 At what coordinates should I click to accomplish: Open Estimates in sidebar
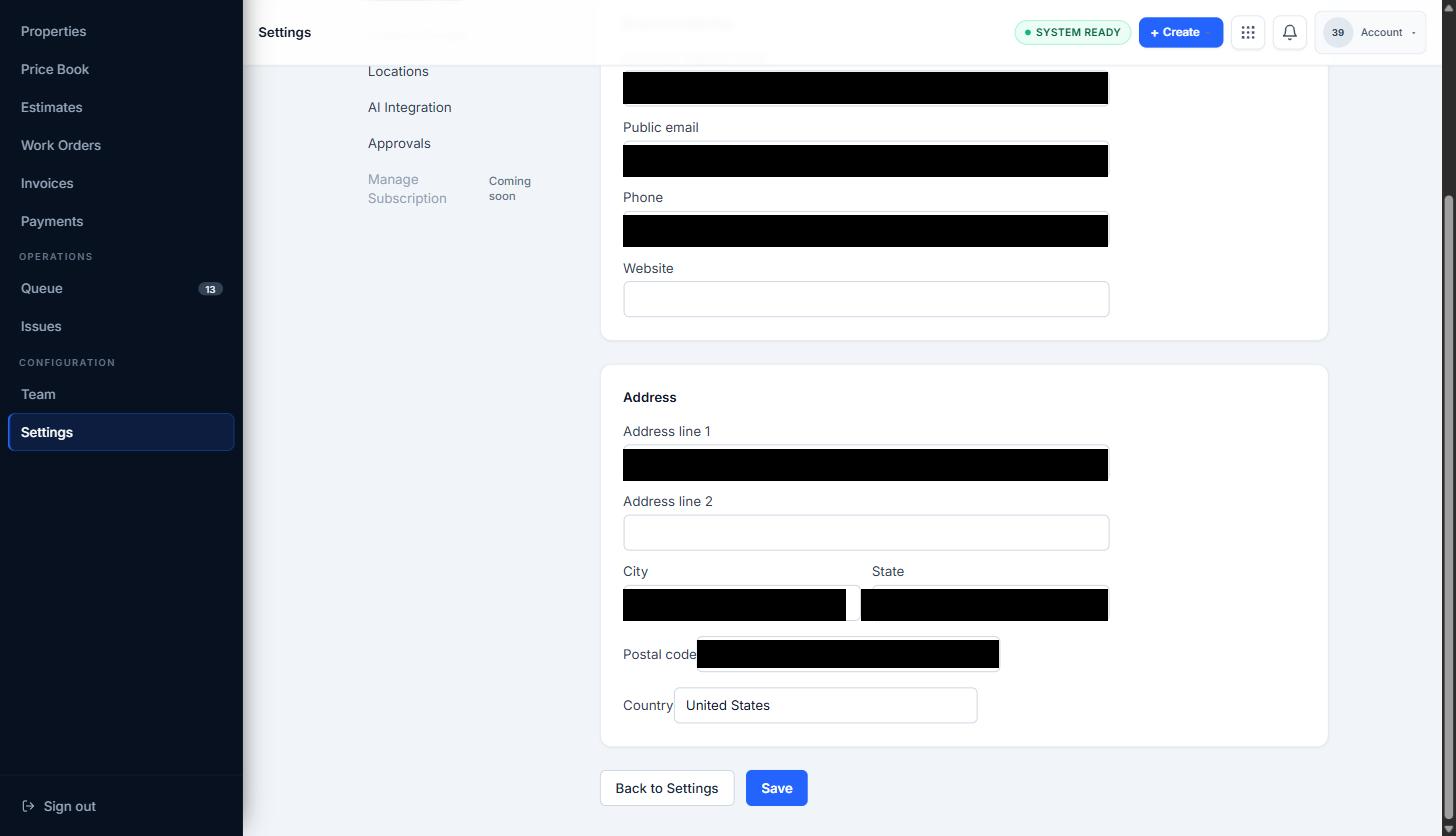coord(121,107)
